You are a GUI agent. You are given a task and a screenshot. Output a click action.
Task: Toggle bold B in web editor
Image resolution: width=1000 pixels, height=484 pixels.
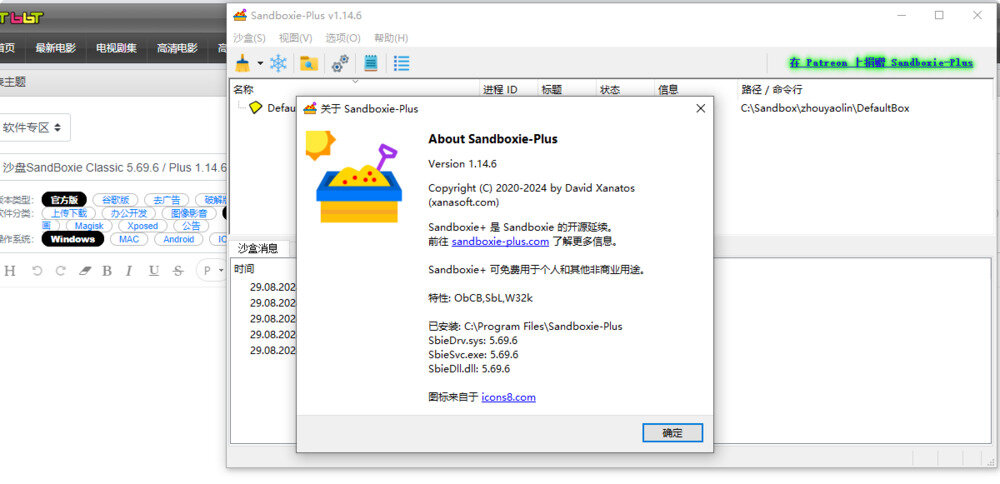107,271
